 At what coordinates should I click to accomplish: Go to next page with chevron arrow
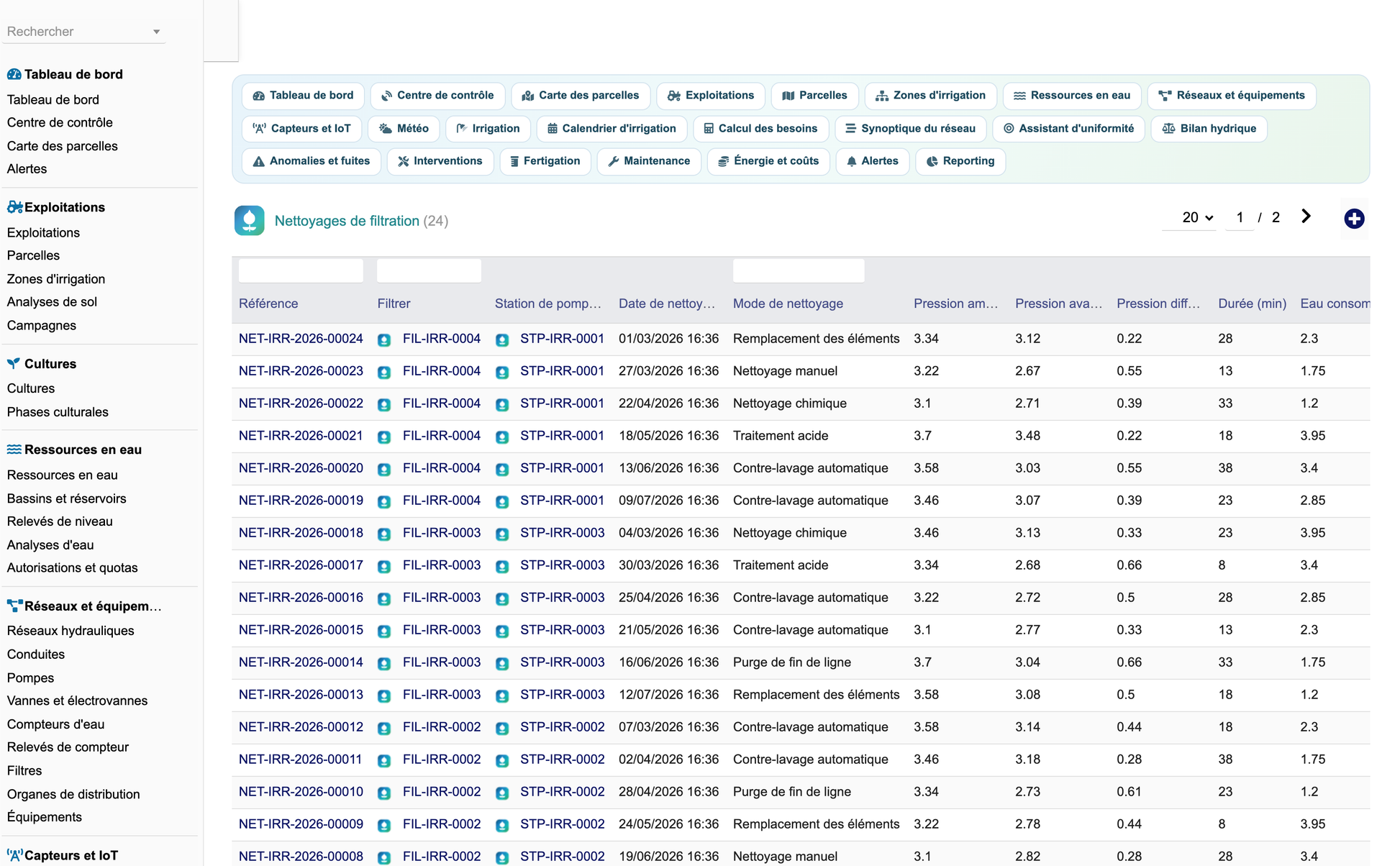pos(1306,216)
